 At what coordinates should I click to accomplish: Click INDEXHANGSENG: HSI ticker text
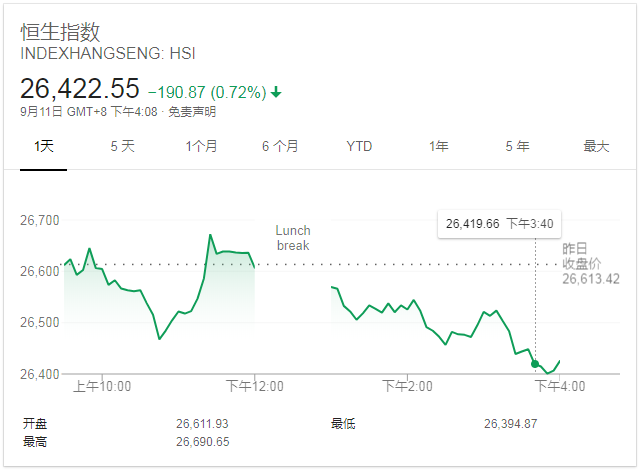(x=108, y=53)
